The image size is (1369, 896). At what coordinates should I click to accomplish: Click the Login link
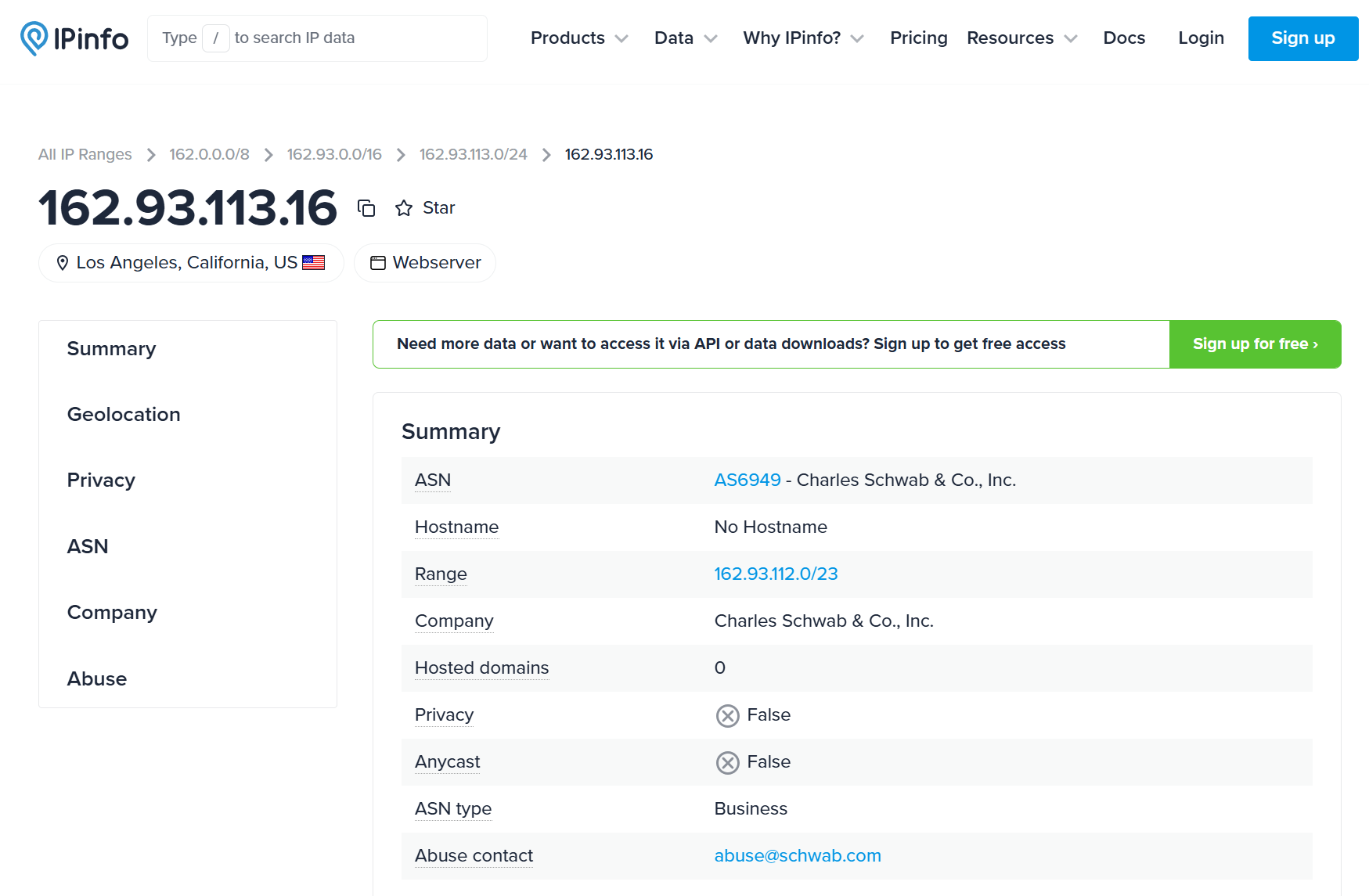coord(1201,38)
